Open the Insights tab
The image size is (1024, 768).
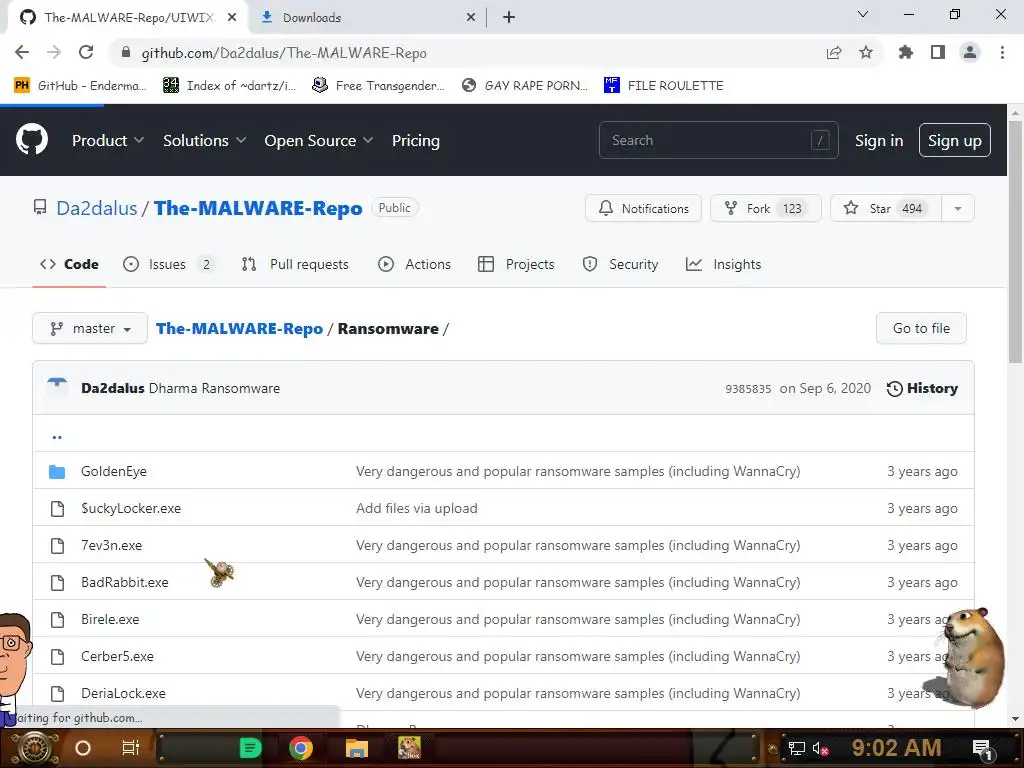click(724, 264)
